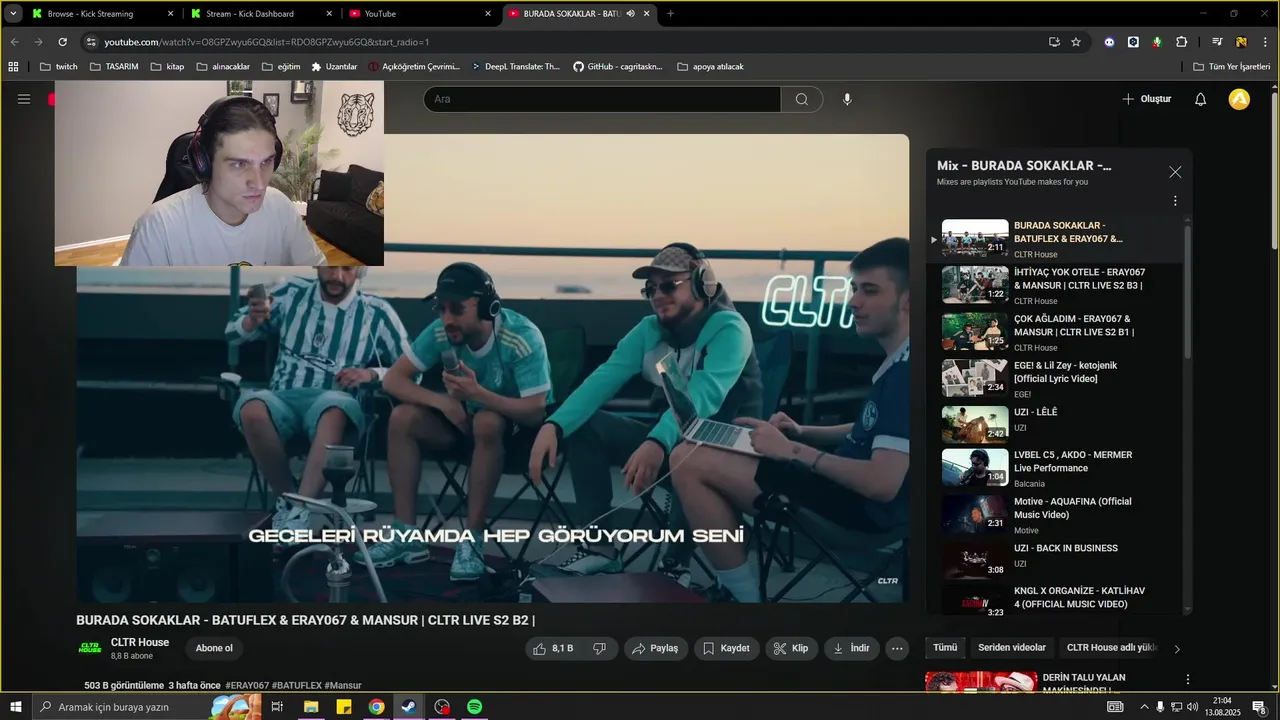Screen dimensions: 1280x720
Task: Select CLTR House adlı yükleyici chip
Action: [x=1112, y=648]
